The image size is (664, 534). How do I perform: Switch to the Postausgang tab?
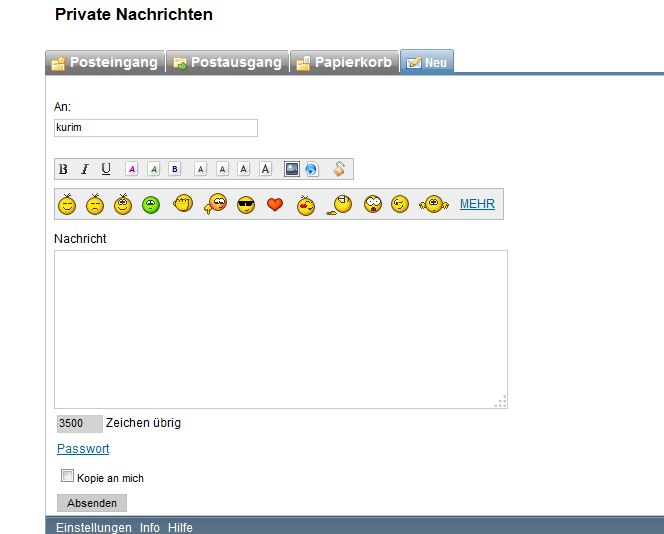pos(227,62)
